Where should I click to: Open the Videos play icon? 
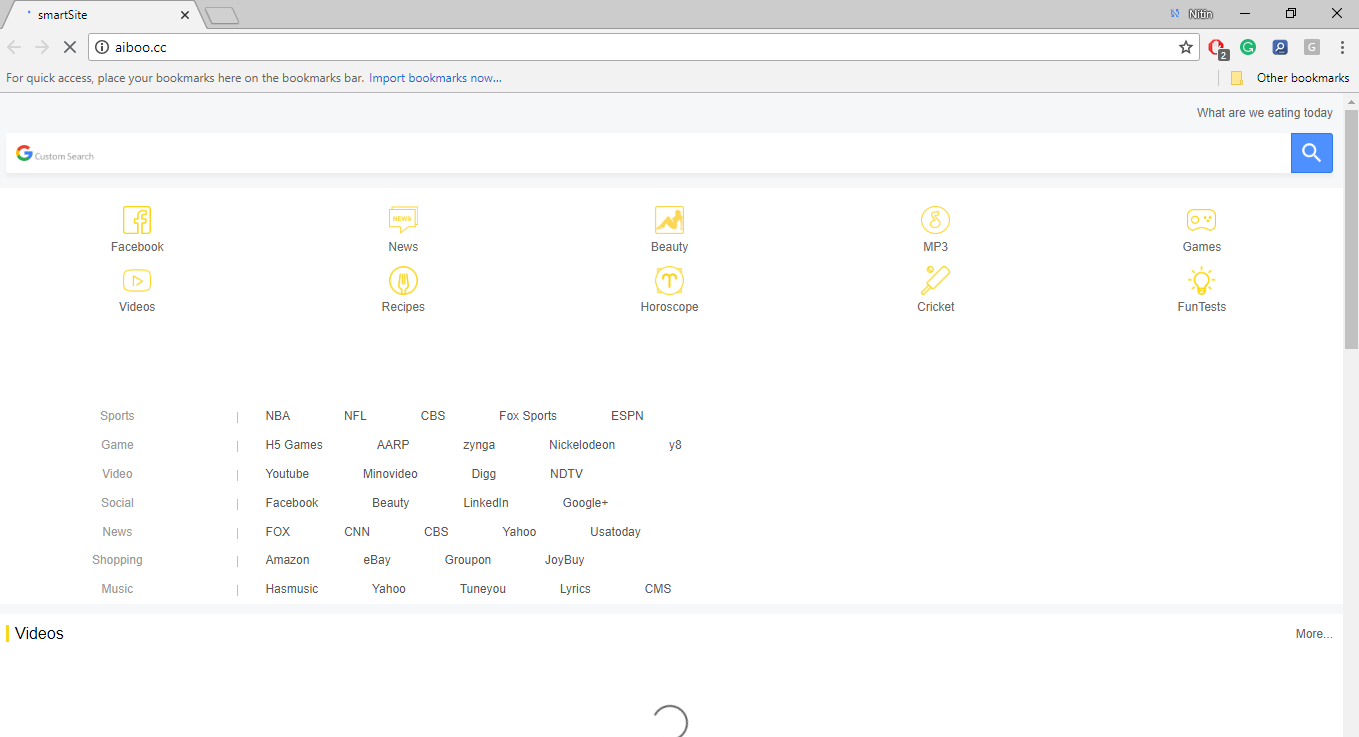pyautogui.click(x=137, y=280)
